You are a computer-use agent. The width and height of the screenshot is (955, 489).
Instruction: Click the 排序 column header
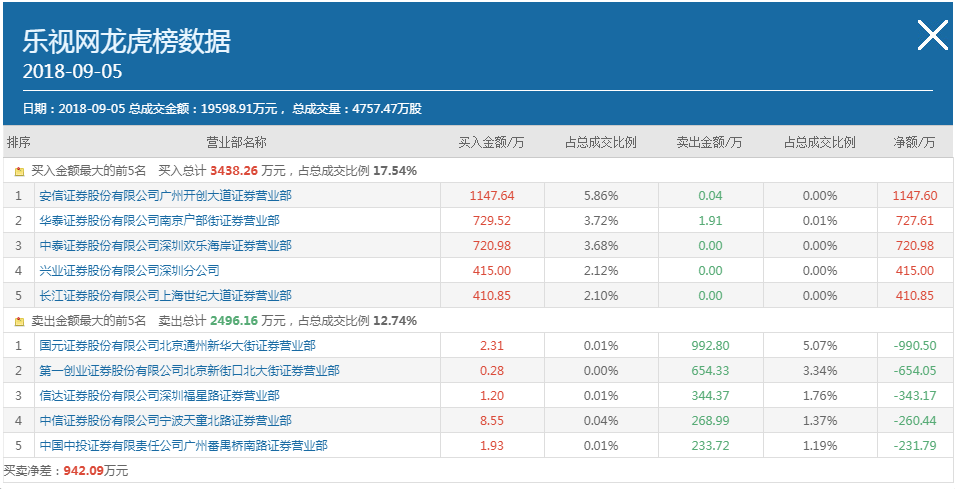pyautogui.click(x=18, y=143)
